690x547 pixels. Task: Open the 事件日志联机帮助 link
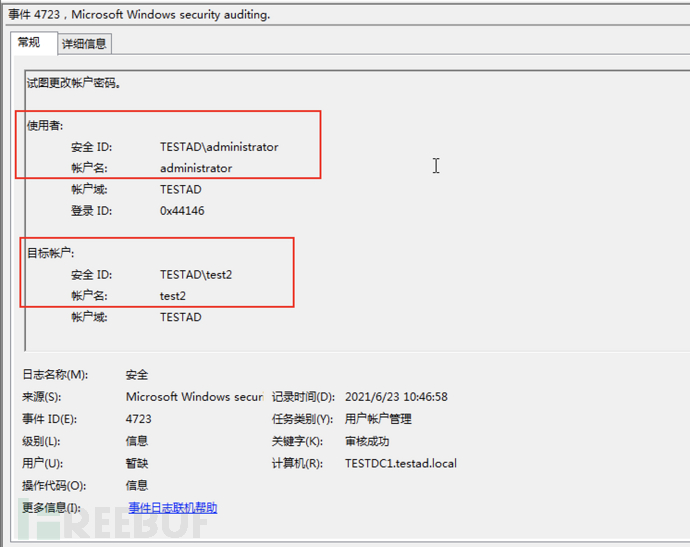pyautogui.click(x=173, y=507)
